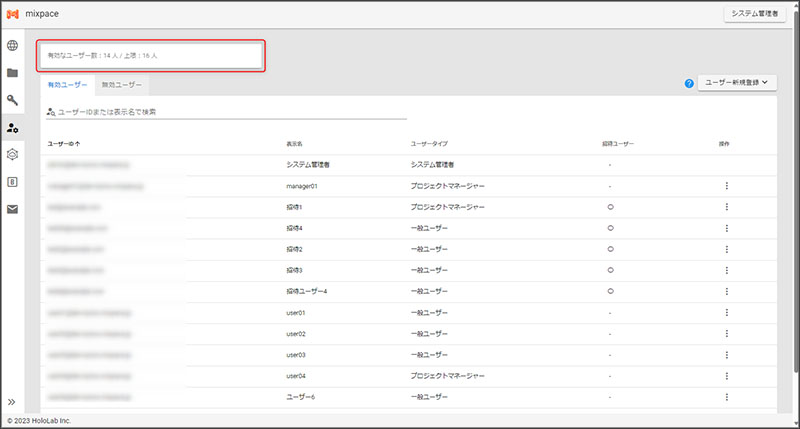Click the hexagon settings sidebar icon

pyautogui.click(x=13, y=154)
